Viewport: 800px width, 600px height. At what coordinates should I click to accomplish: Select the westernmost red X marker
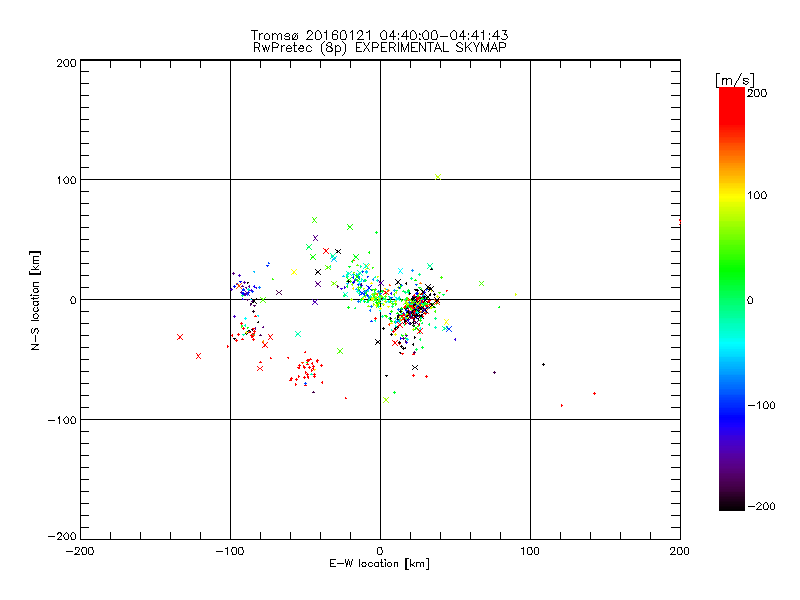tap(180, 337)
